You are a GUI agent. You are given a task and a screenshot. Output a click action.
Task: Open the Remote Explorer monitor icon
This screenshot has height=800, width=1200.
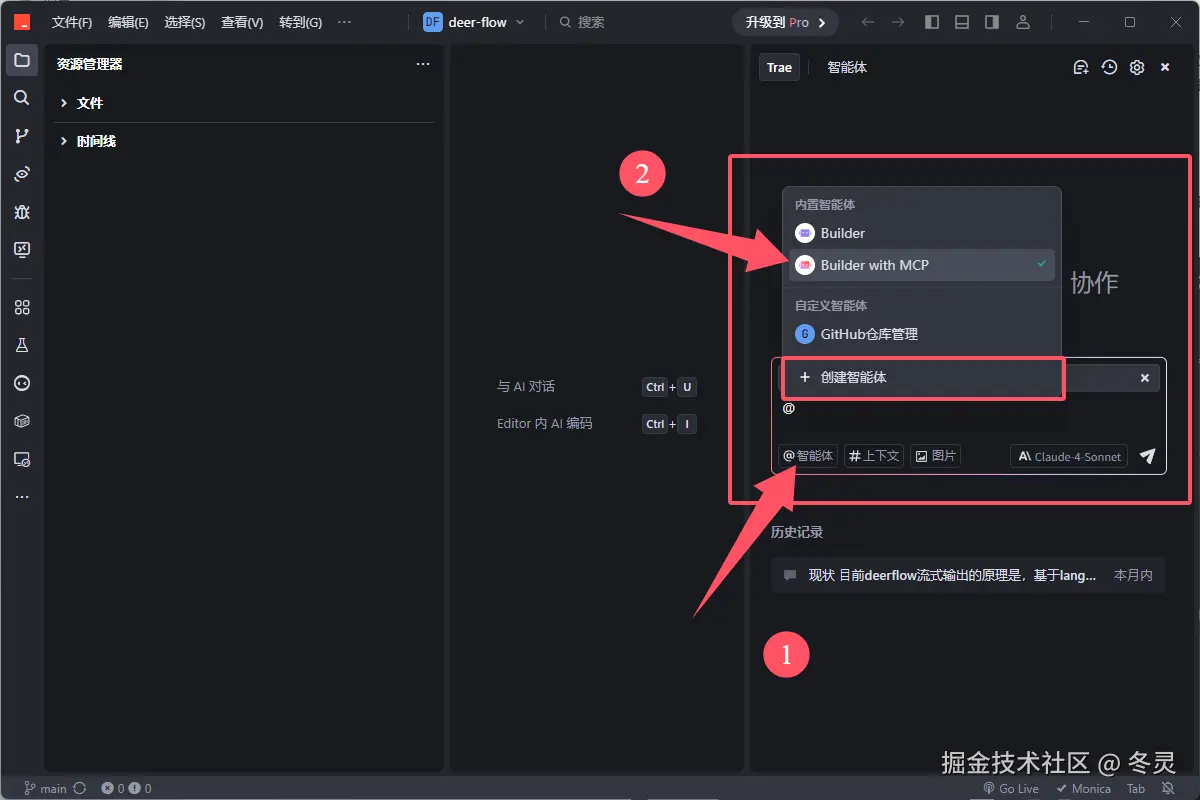click(x=22, y=250)
